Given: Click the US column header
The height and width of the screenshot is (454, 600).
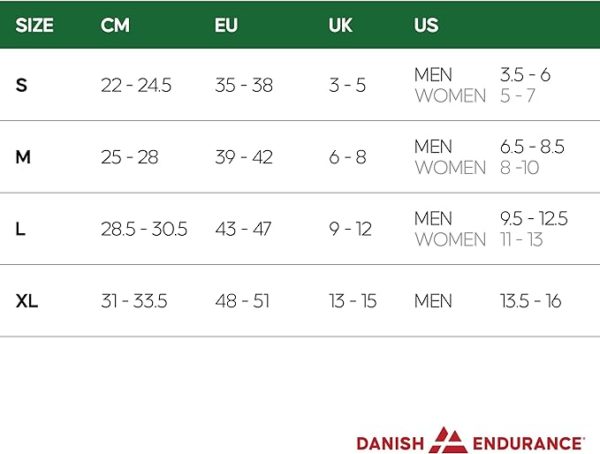Looking at the screenshot, I should tap(426, 26).
